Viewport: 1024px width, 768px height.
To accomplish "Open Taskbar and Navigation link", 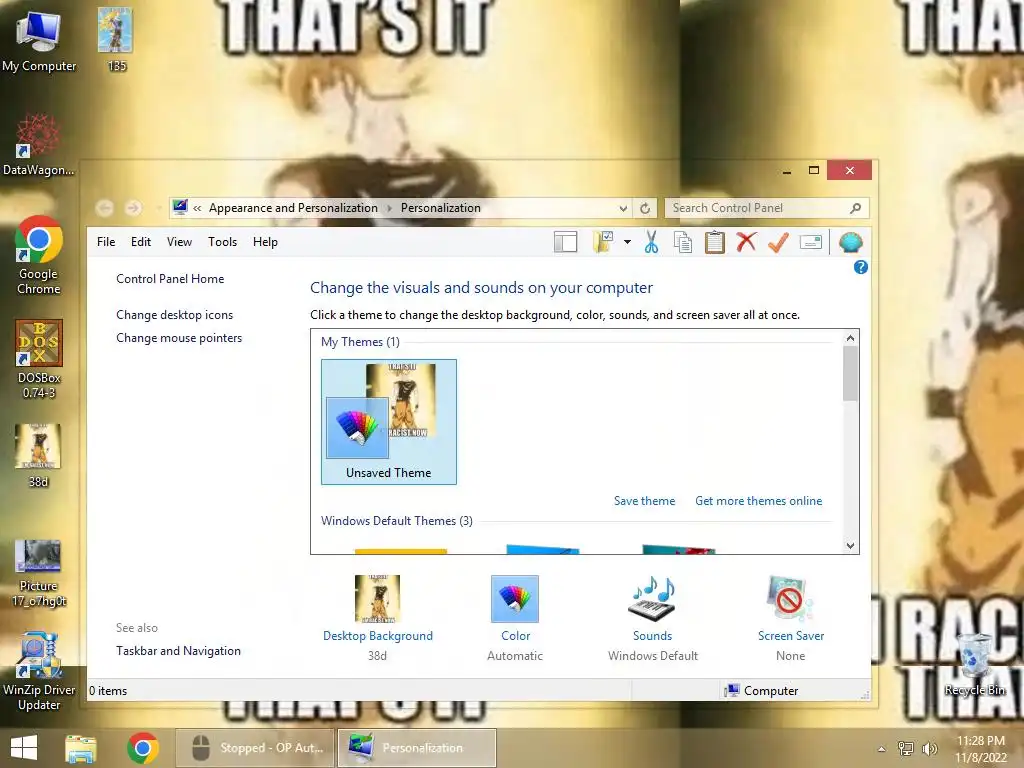I will (x=178, y=650).
